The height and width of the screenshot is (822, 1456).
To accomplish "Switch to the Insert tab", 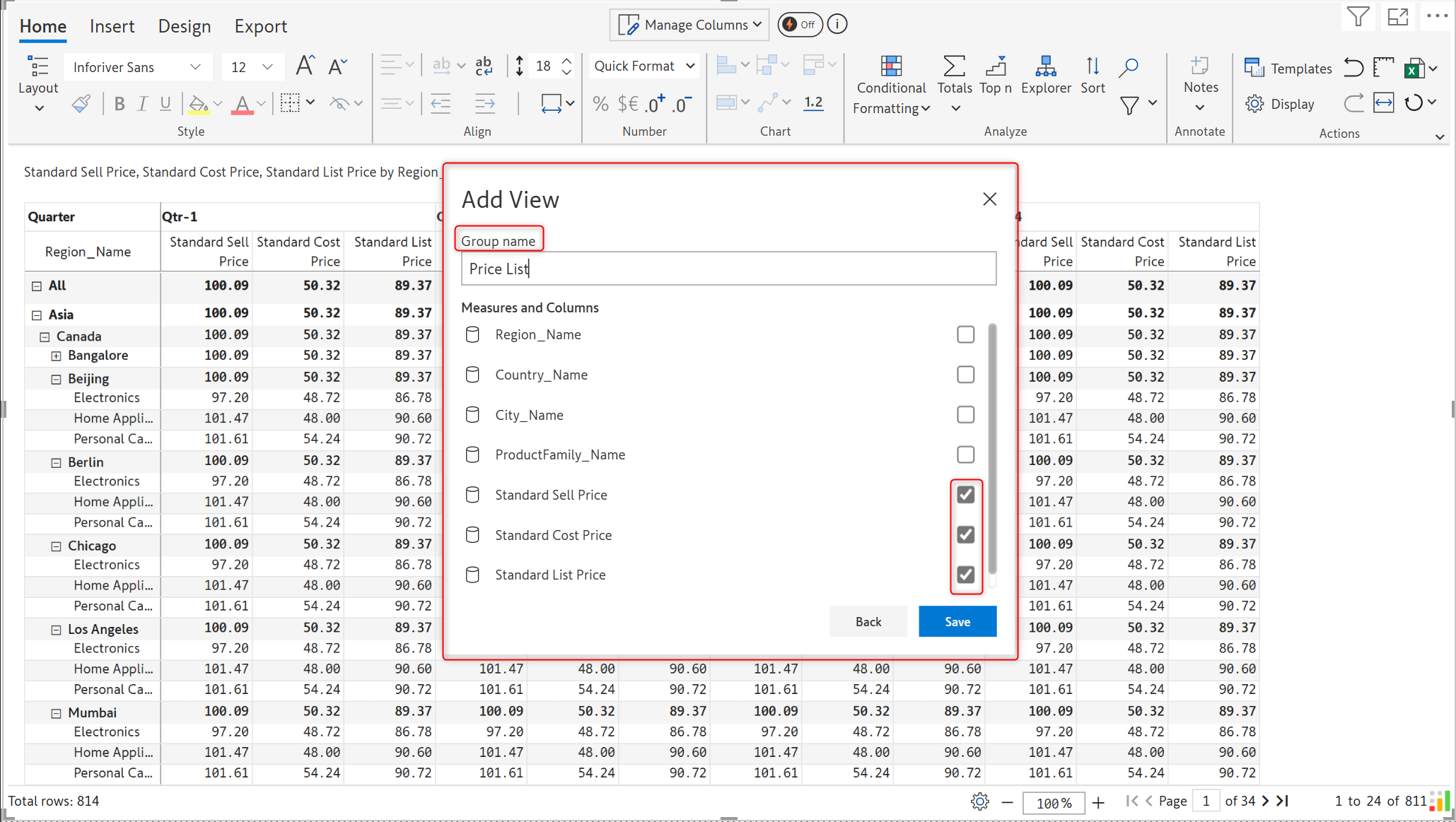I will click(112, 26).
